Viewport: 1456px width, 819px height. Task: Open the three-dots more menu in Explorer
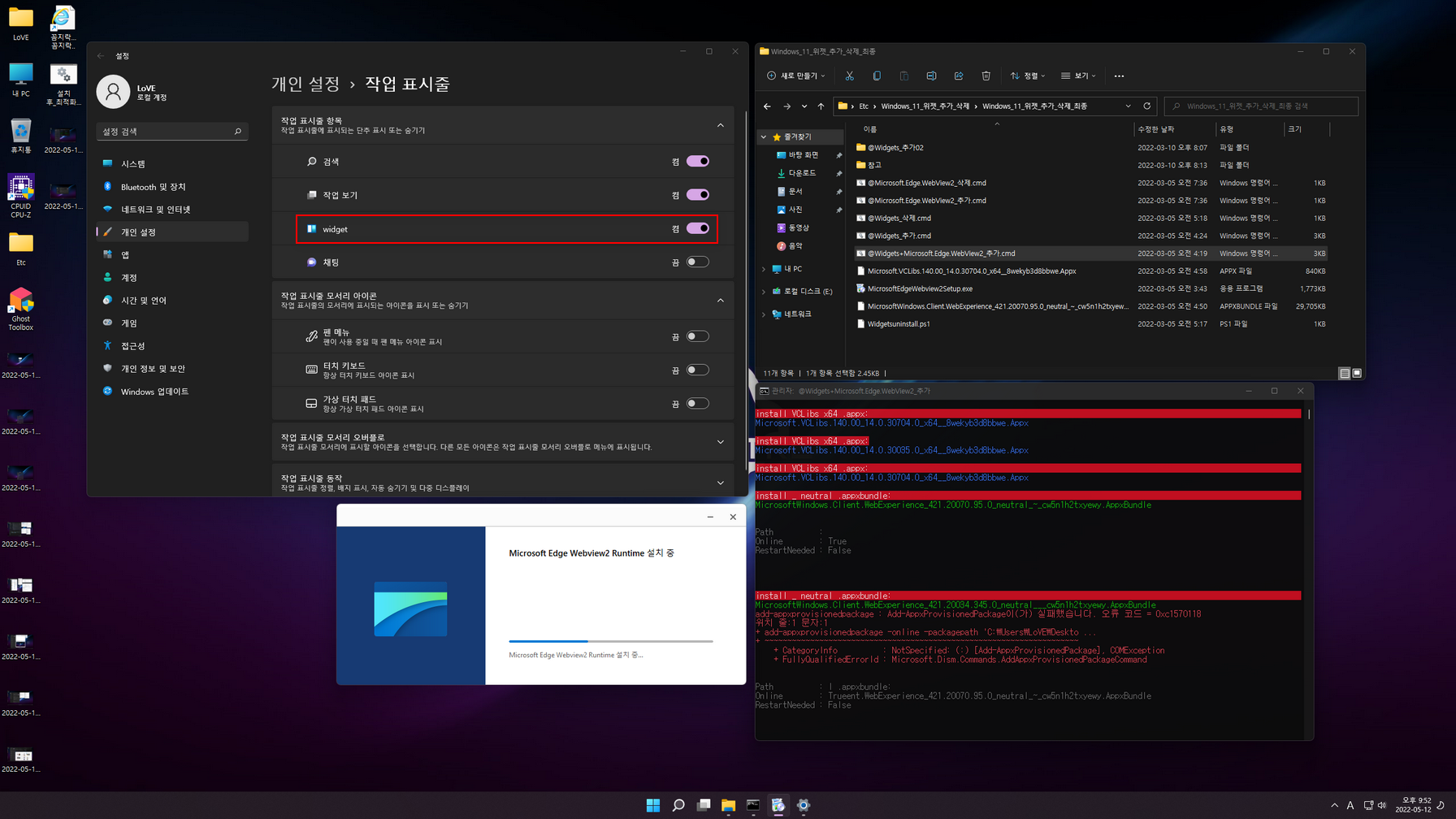pos(1119,76)
